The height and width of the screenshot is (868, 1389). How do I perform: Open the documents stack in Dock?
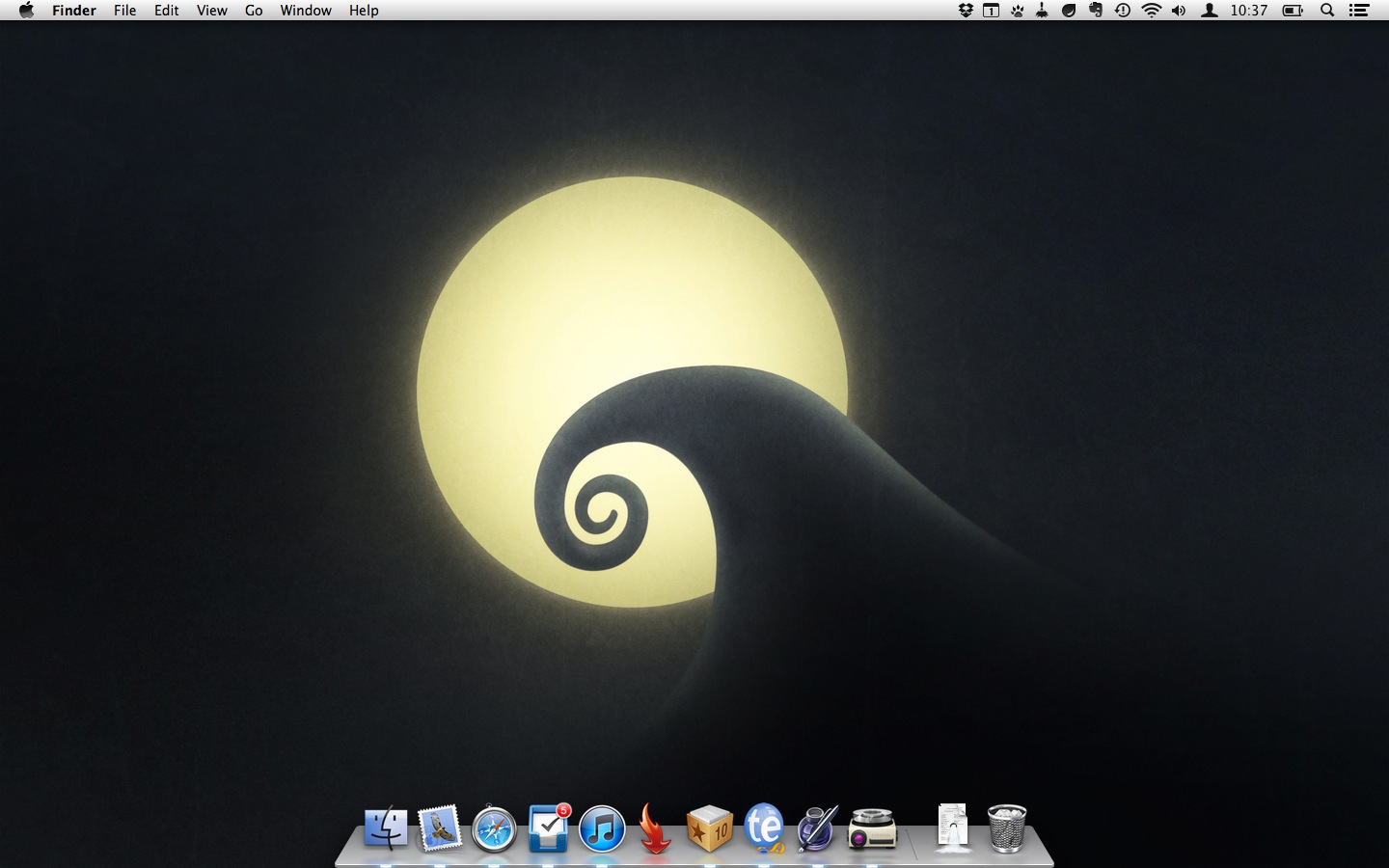(x=953, y=827)
